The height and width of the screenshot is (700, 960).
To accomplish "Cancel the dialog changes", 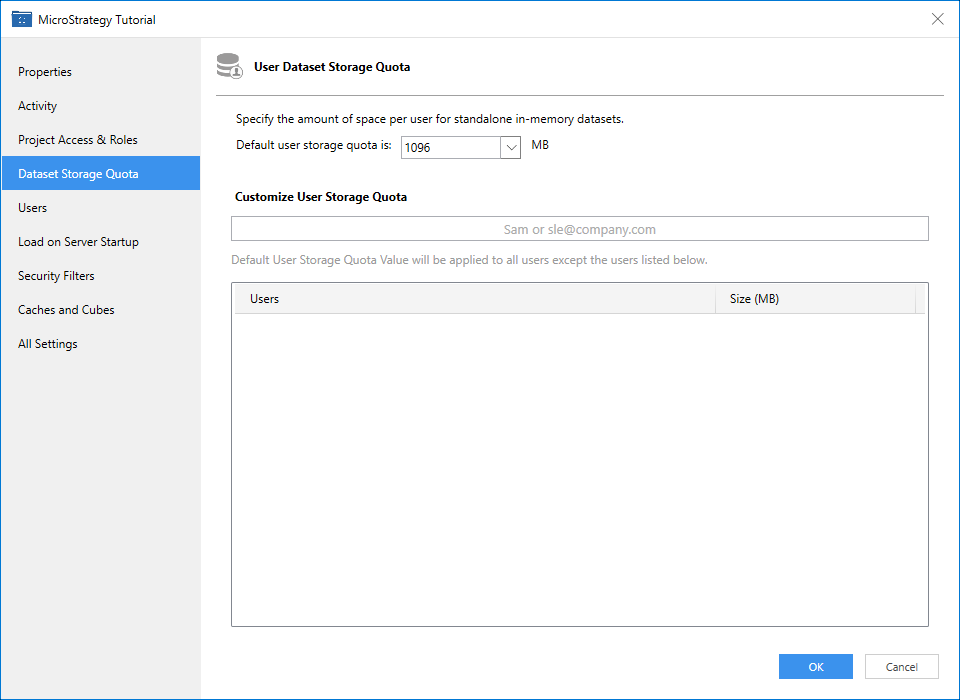I will pos(901,667).
